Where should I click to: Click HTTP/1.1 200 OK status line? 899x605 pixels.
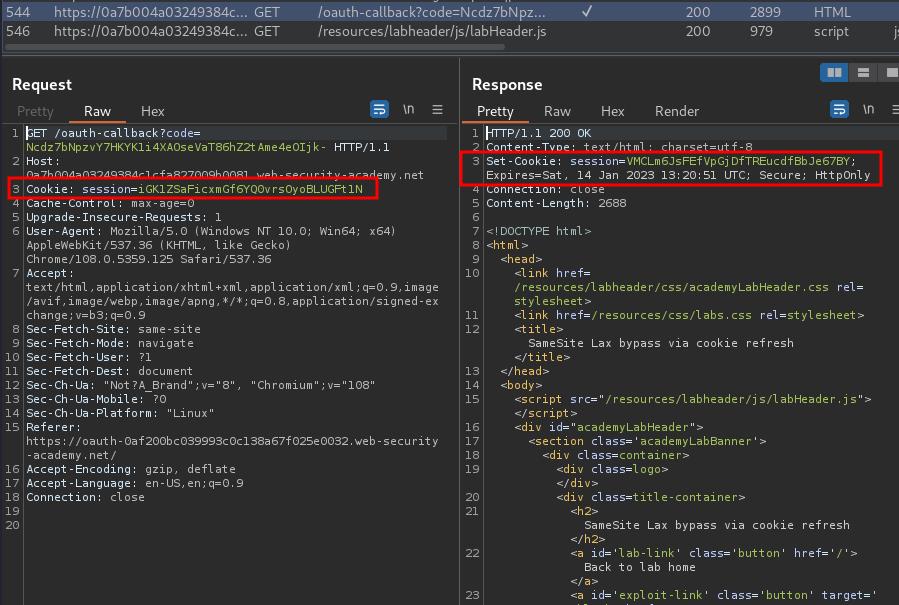(x=538, y=133)
